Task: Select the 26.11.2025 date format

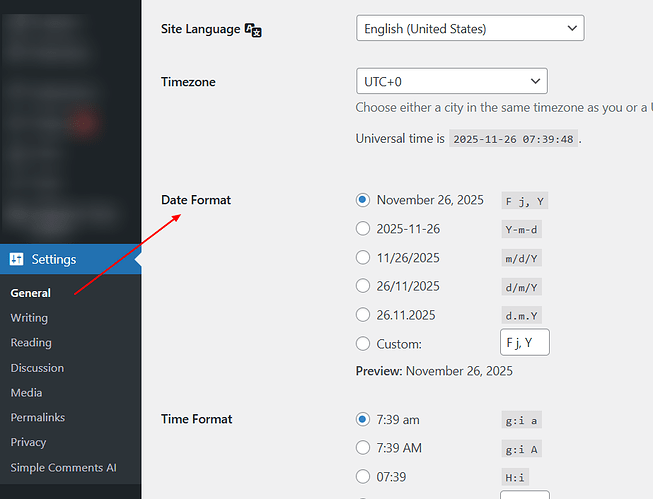Action: pyautogui.click(x=363, y=314)
